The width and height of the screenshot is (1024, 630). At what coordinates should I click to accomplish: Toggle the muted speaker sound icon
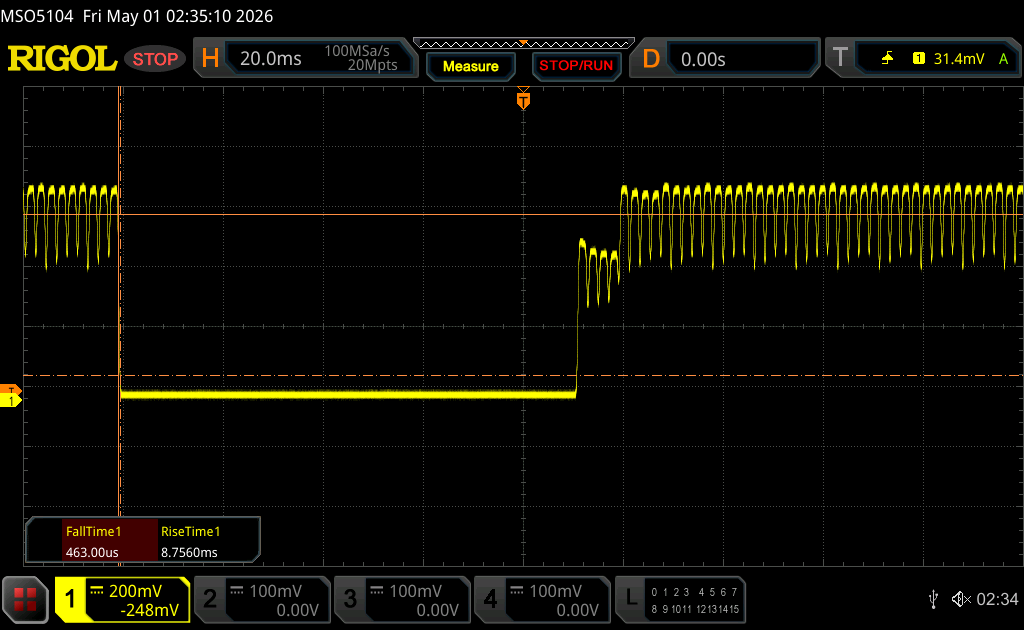pos(960,599)
